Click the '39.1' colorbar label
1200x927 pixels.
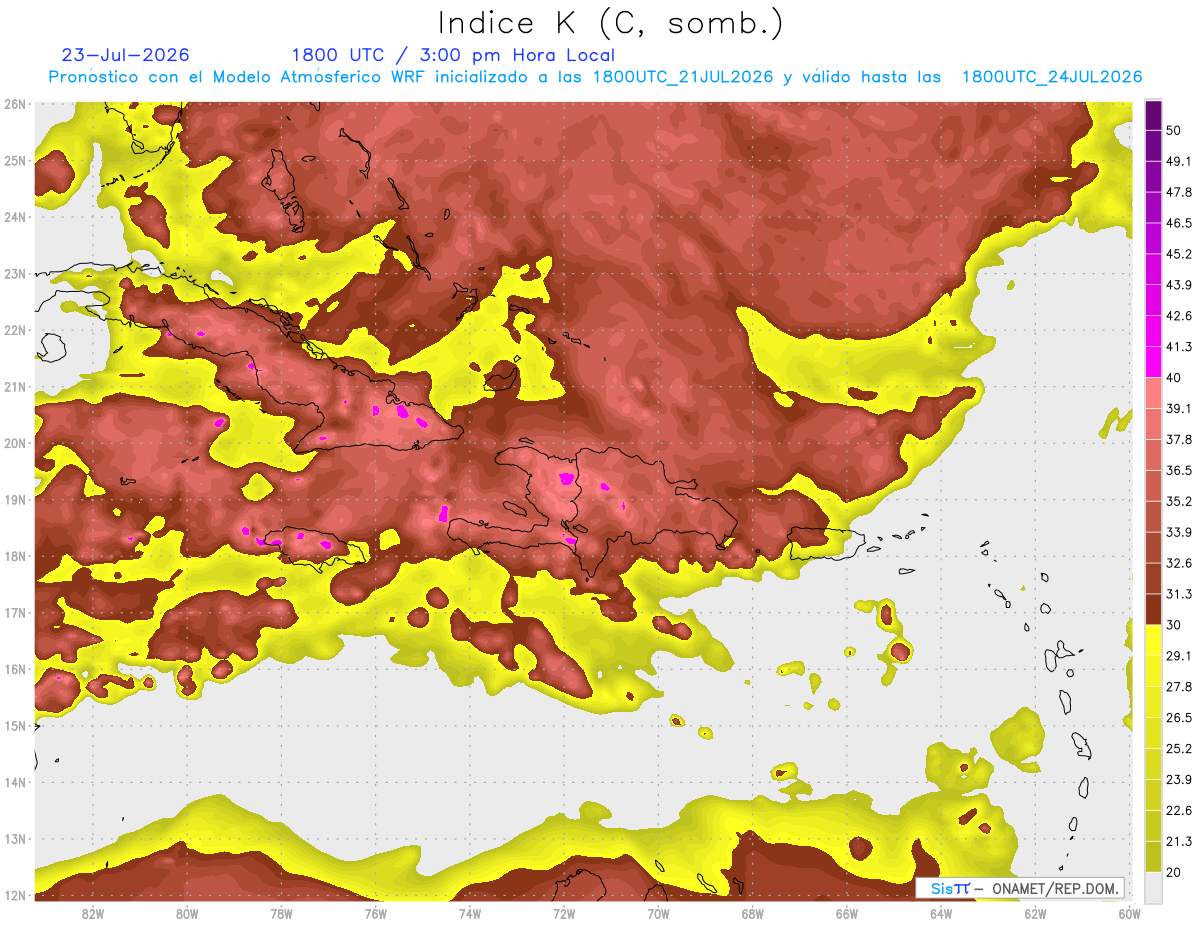pyautogui.click(x=1179, y=408)
